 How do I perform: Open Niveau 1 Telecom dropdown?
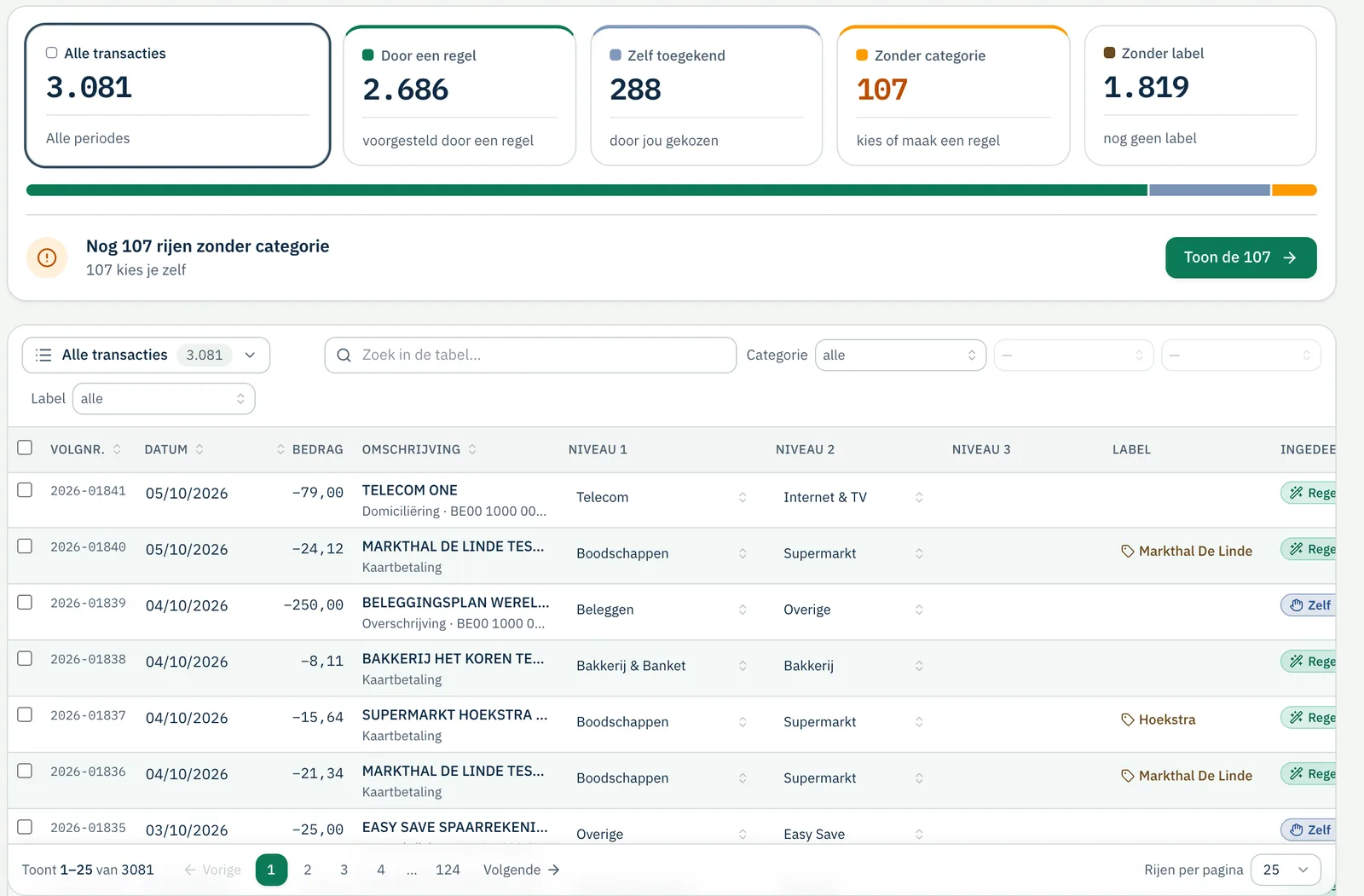pos(662,497)
